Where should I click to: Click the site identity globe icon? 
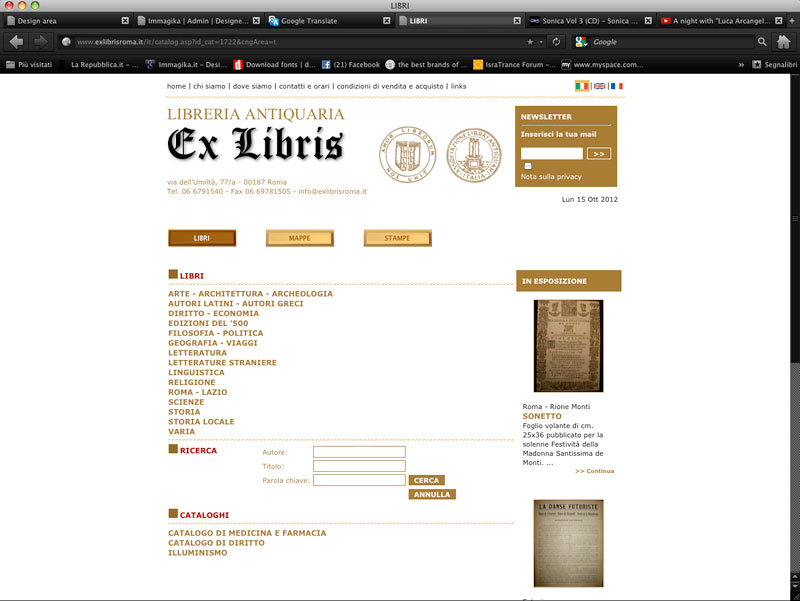coord(66,42)
